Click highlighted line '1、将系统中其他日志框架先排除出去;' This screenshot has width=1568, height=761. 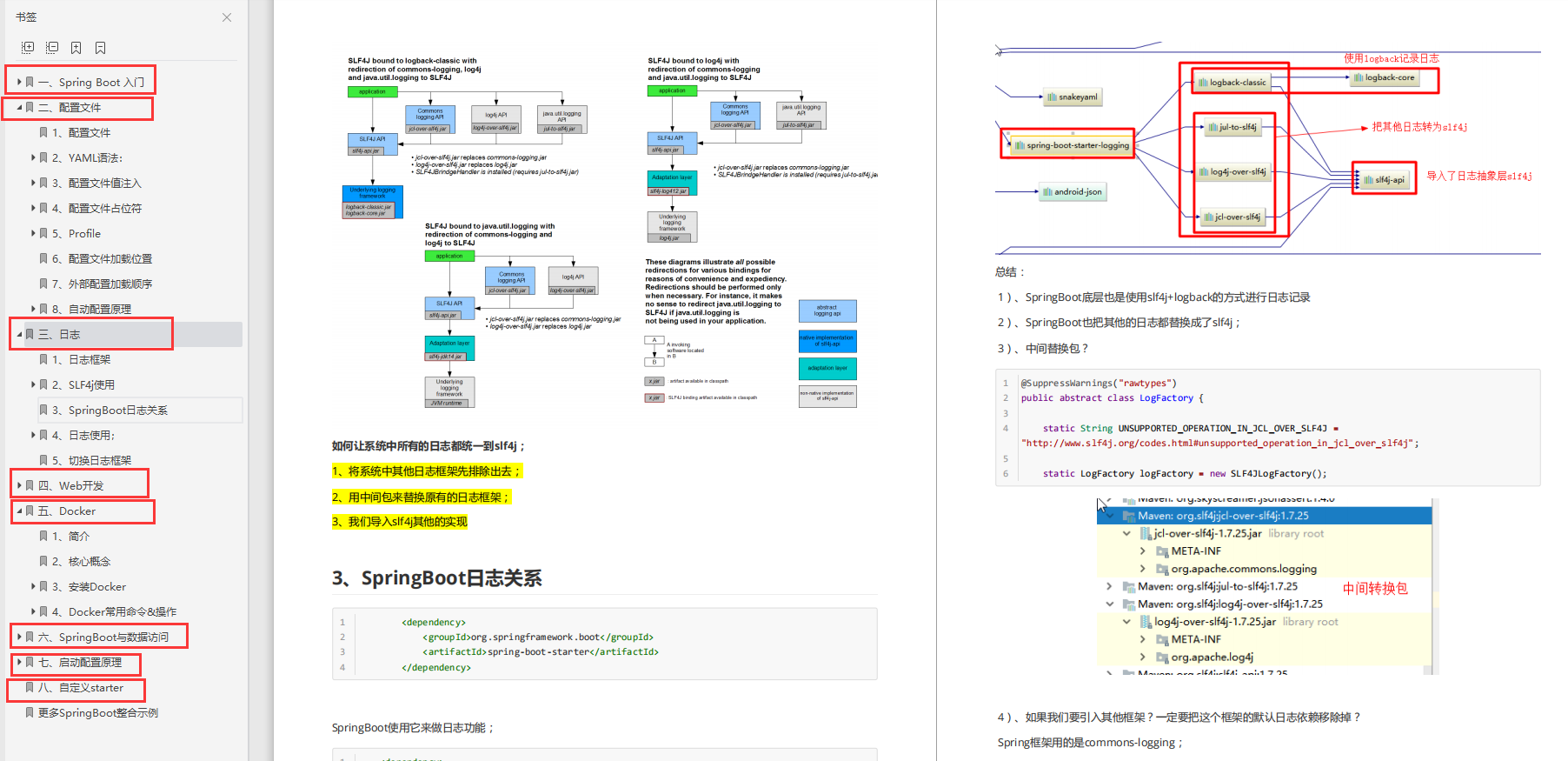pos(427,471)
